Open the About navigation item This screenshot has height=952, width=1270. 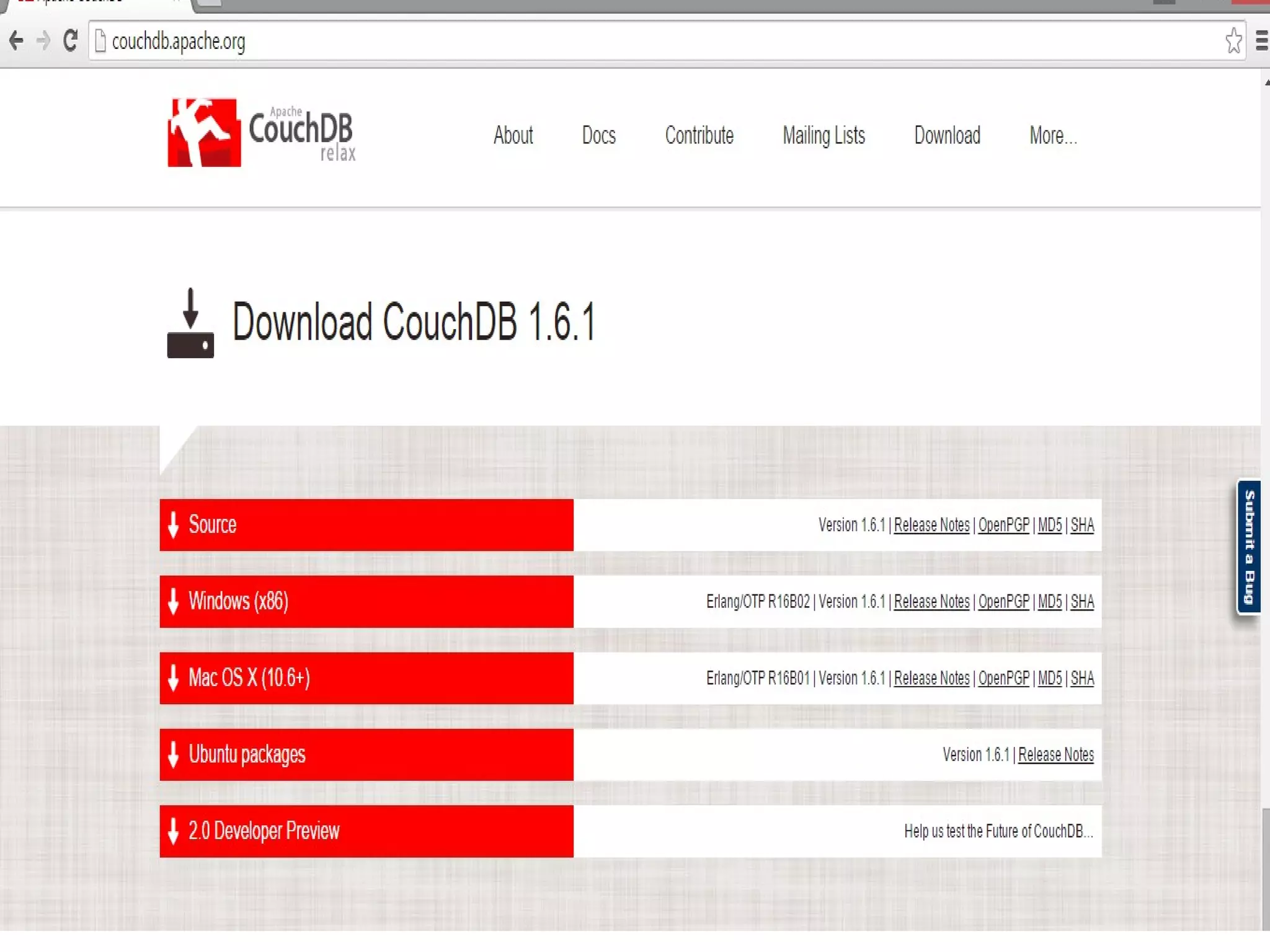point(513,135)
